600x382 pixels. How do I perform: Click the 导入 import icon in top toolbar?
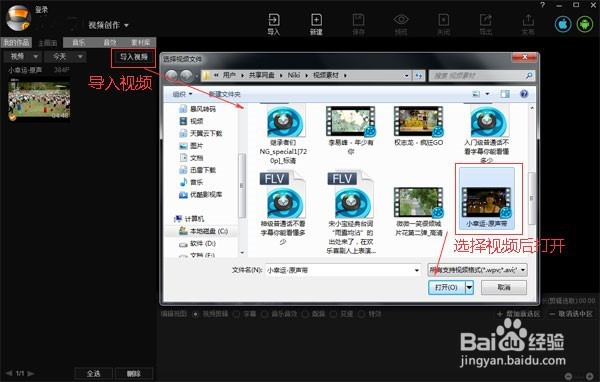pos(274,24)
